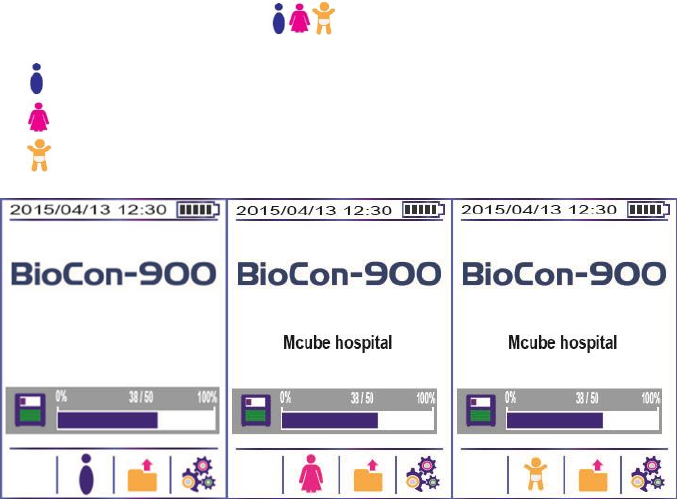Viewport: 677px width, 499px height.
Task: Open the upload folder icon in third screen
Action: [593, 473]
